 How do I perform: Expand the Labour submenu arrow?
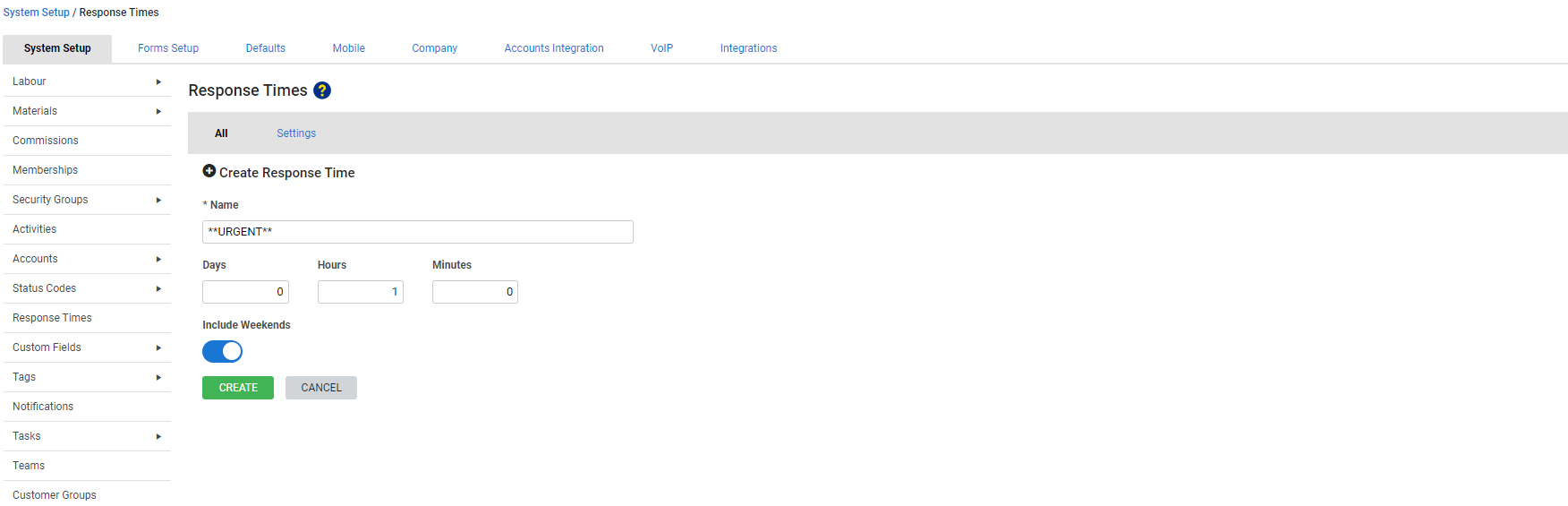pyautogui.click(x=158, y=81)
